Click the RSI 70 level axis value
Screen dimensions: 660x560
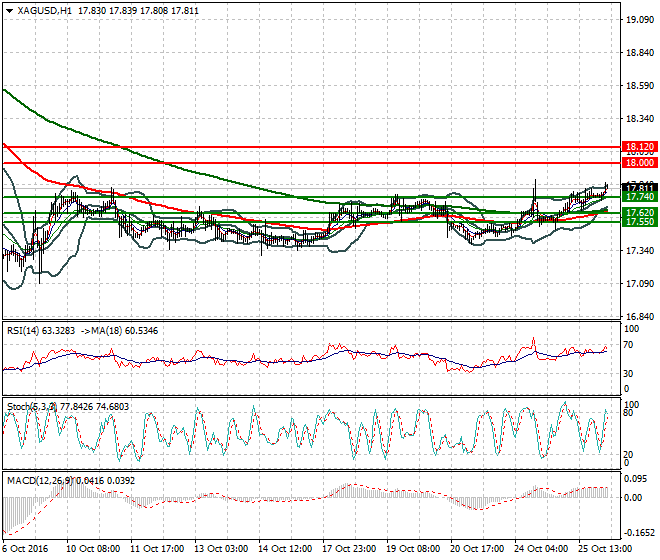click(x=628, y=345)
